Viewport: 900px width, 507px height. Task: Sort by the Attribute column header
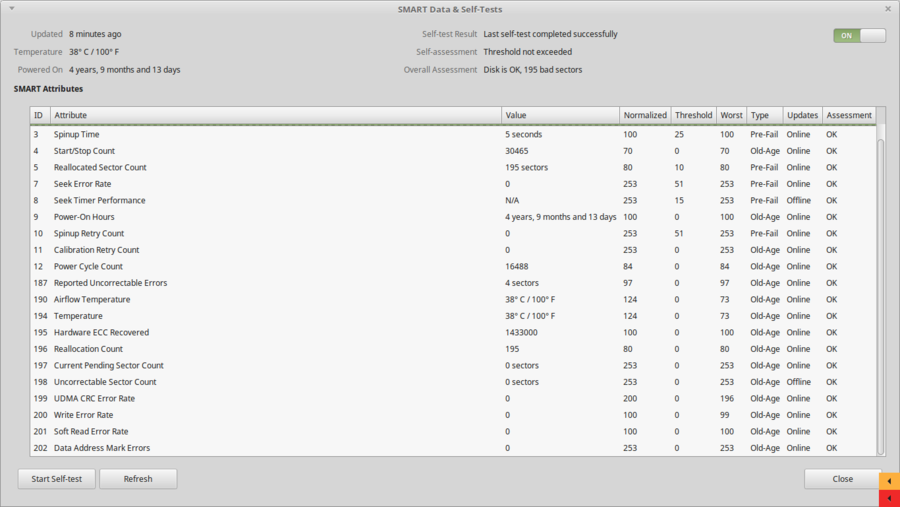pyautogui.click(x=276, y=115)
